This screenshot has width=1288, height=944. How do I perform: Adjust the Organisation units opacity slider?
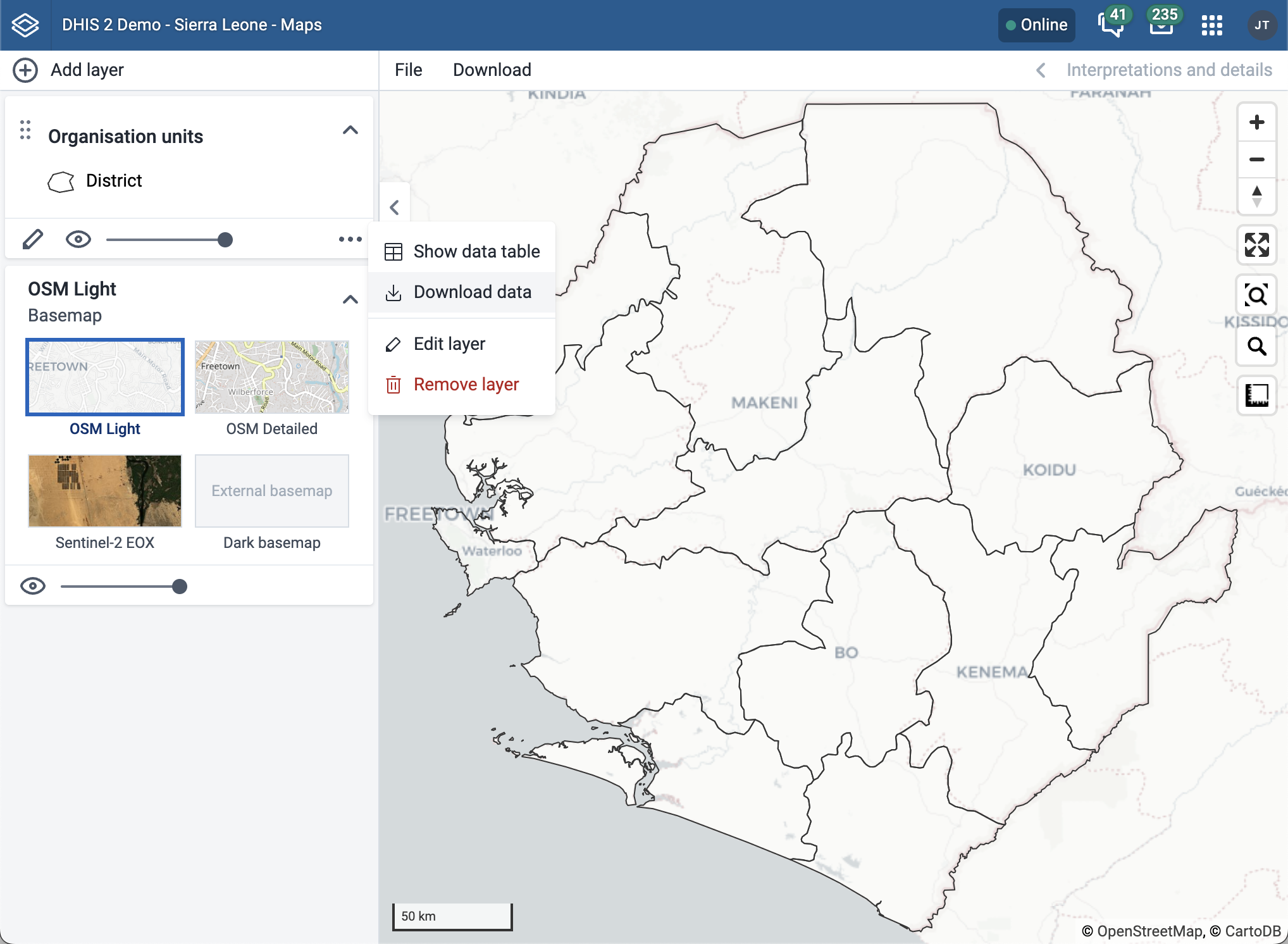(226, 239)
